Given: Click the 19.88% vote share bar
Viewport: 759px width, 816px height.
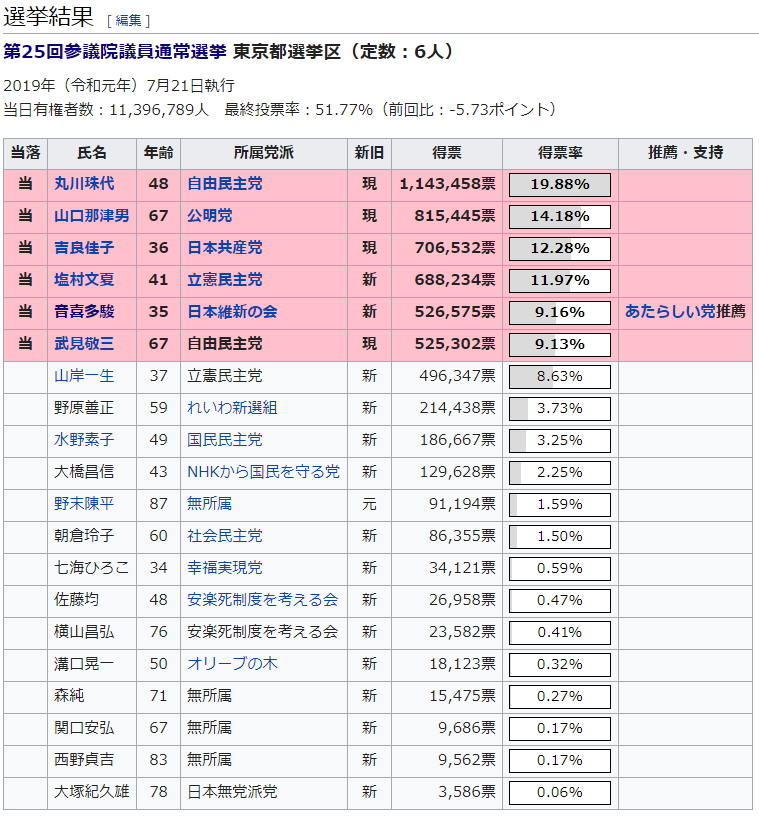Looking at the screenshot, I should [560, 185].
